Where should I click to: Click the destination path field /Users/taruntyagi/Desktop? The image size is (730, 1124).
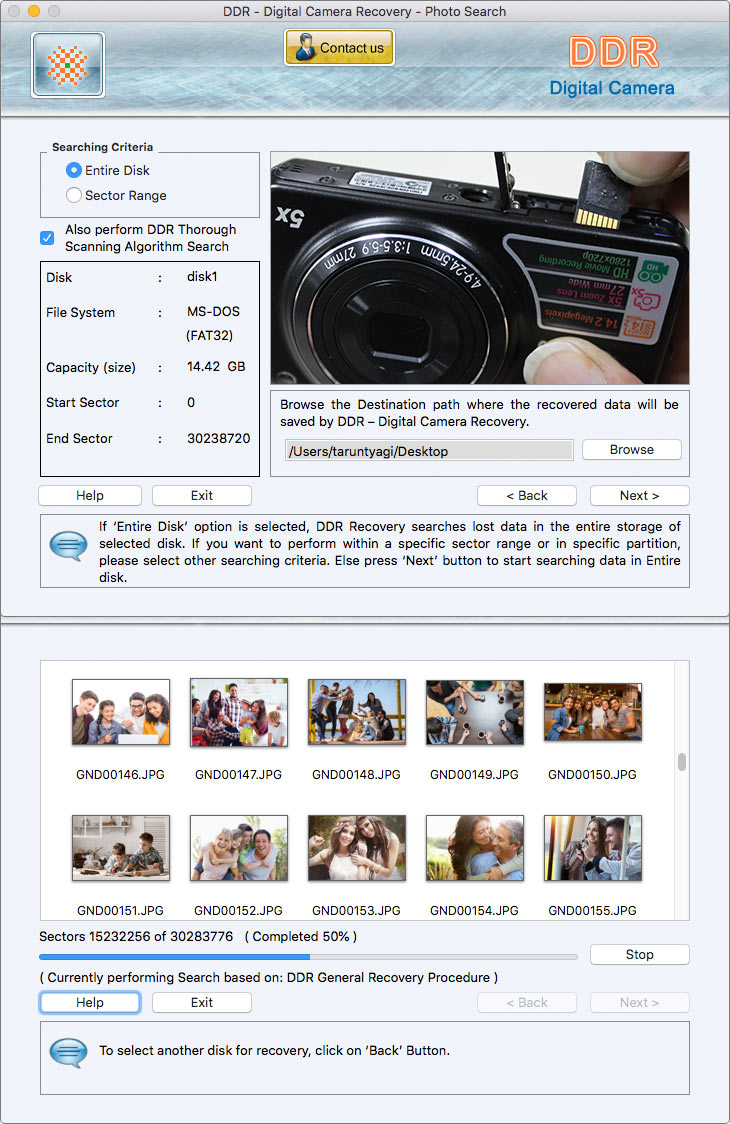(429, 451)
